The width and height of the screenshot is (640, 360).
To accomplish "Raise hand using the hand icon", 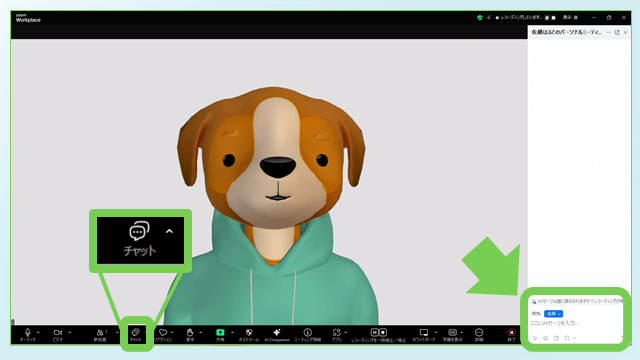I will click(x=190, y=335).
